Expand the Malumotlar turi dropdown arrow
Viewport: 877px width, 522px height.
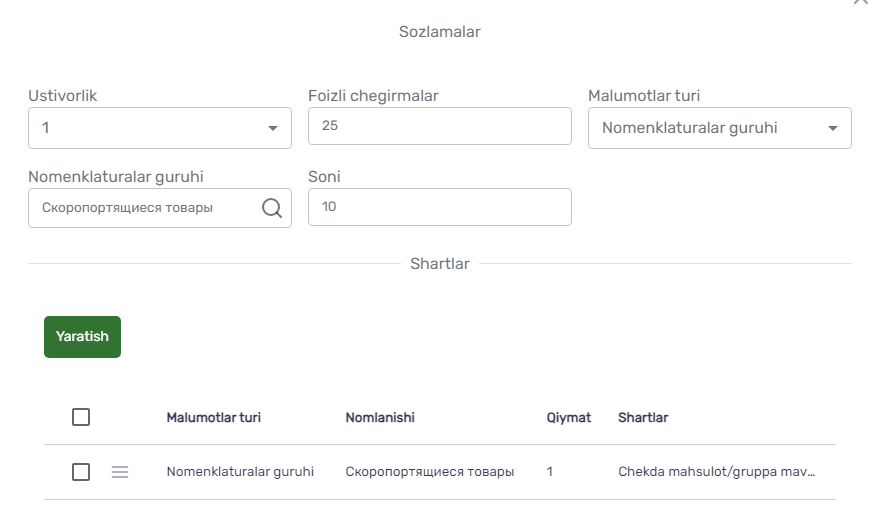click(833, 128)
